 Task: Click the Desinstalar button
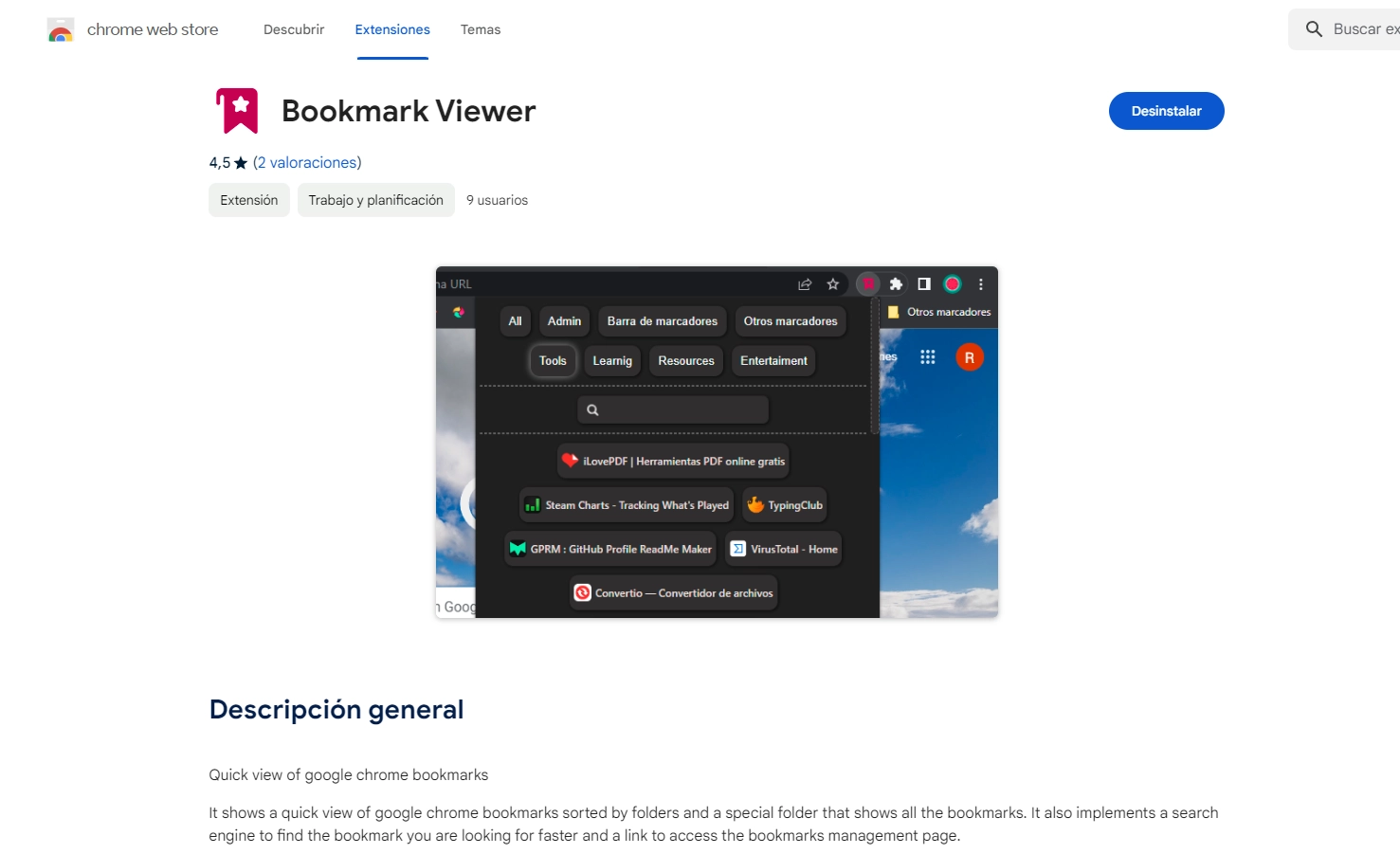tap(1166, 111)
